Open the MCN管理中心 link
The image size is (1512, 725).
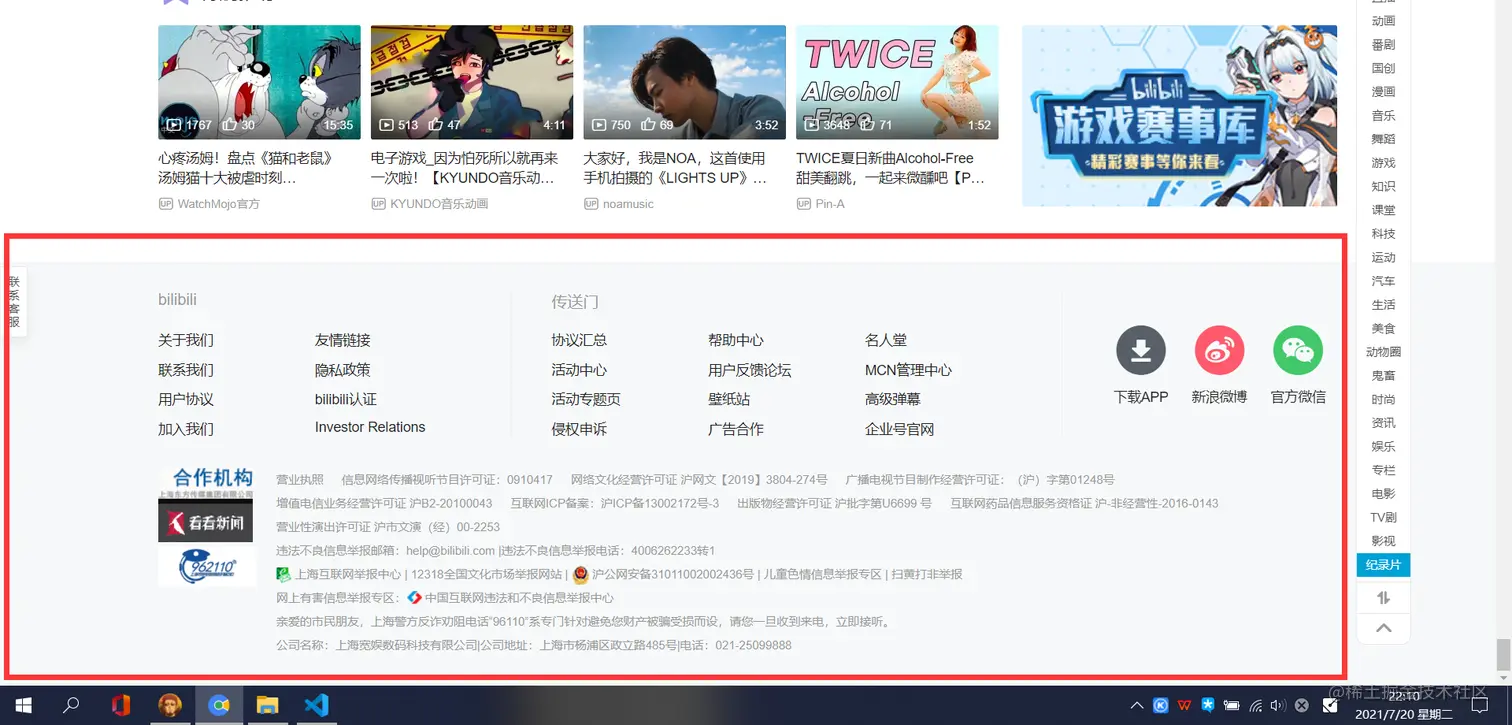coord(908,370)
